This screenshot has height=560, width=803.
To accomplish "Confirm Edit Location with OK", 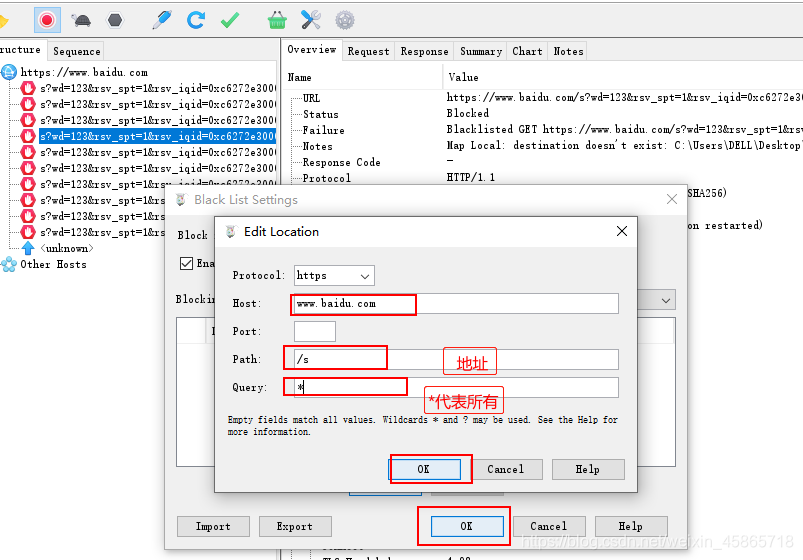I will [425, 469].
